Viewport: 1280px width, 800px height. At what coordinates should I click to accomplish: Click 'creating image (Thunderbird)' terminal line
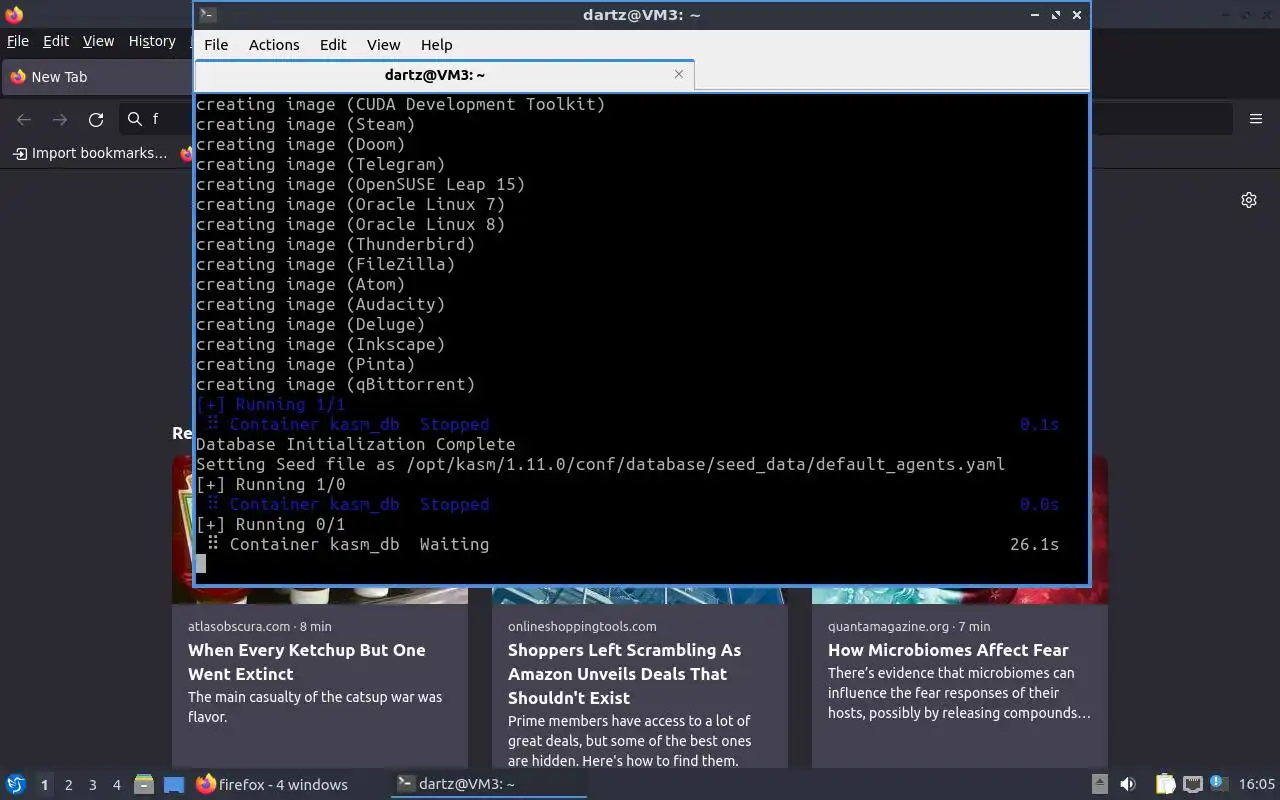tap(336, 244)
